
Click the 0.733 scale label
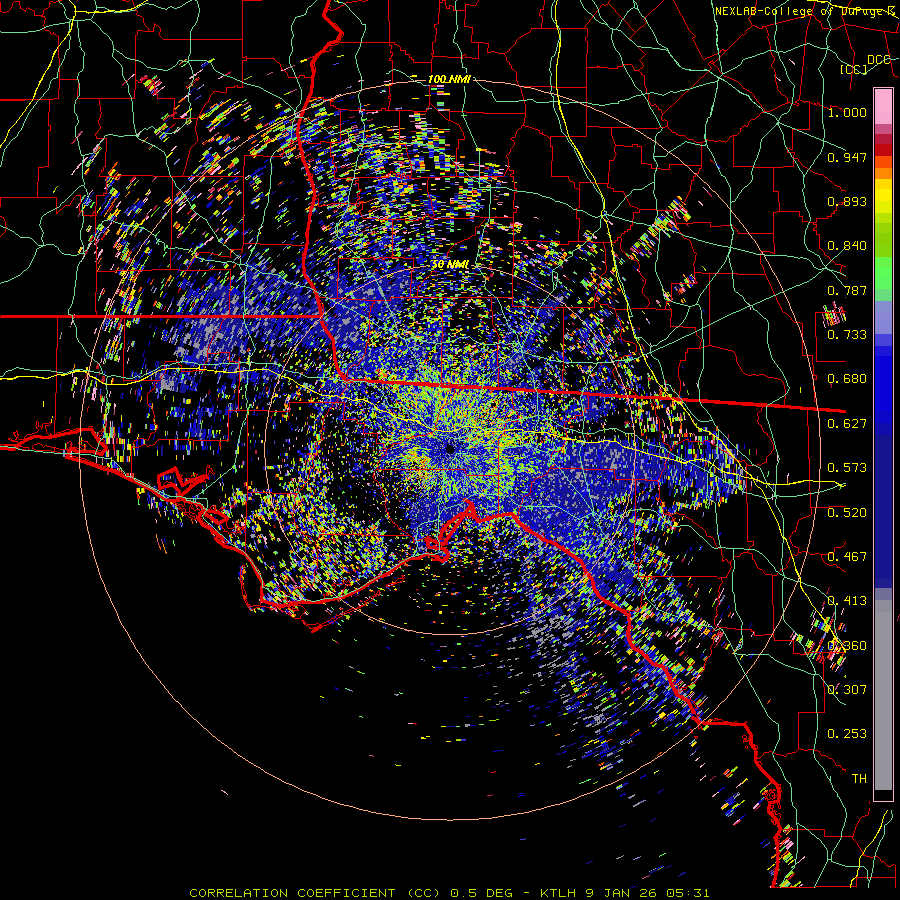click(847, 335)
